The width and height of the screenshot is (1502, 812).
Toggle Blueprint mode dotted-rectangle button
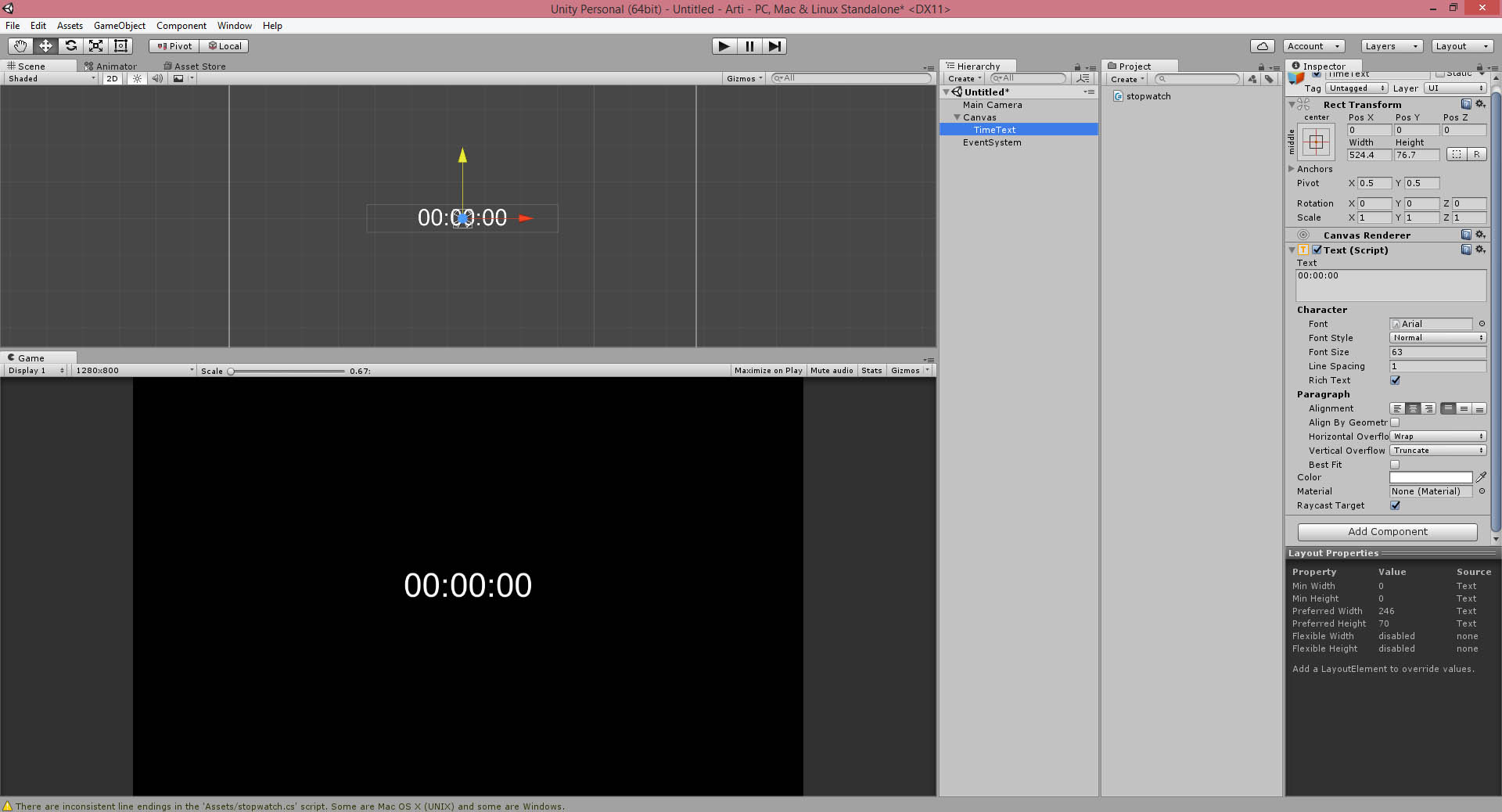(x=1457, y=154)
